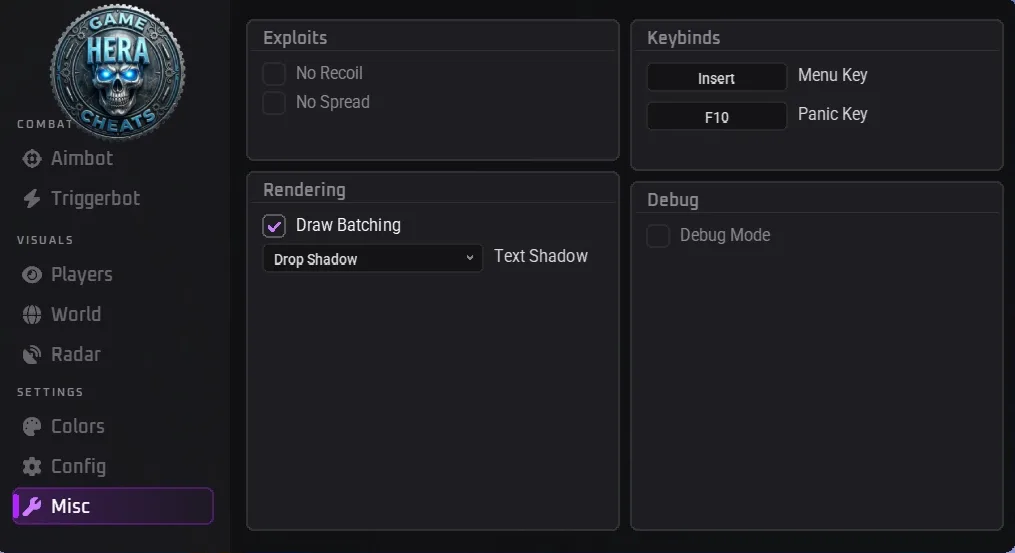Enable the No Recoil checkbox
The width and height of the screenshot is (1015, 553).
point(274,73)
